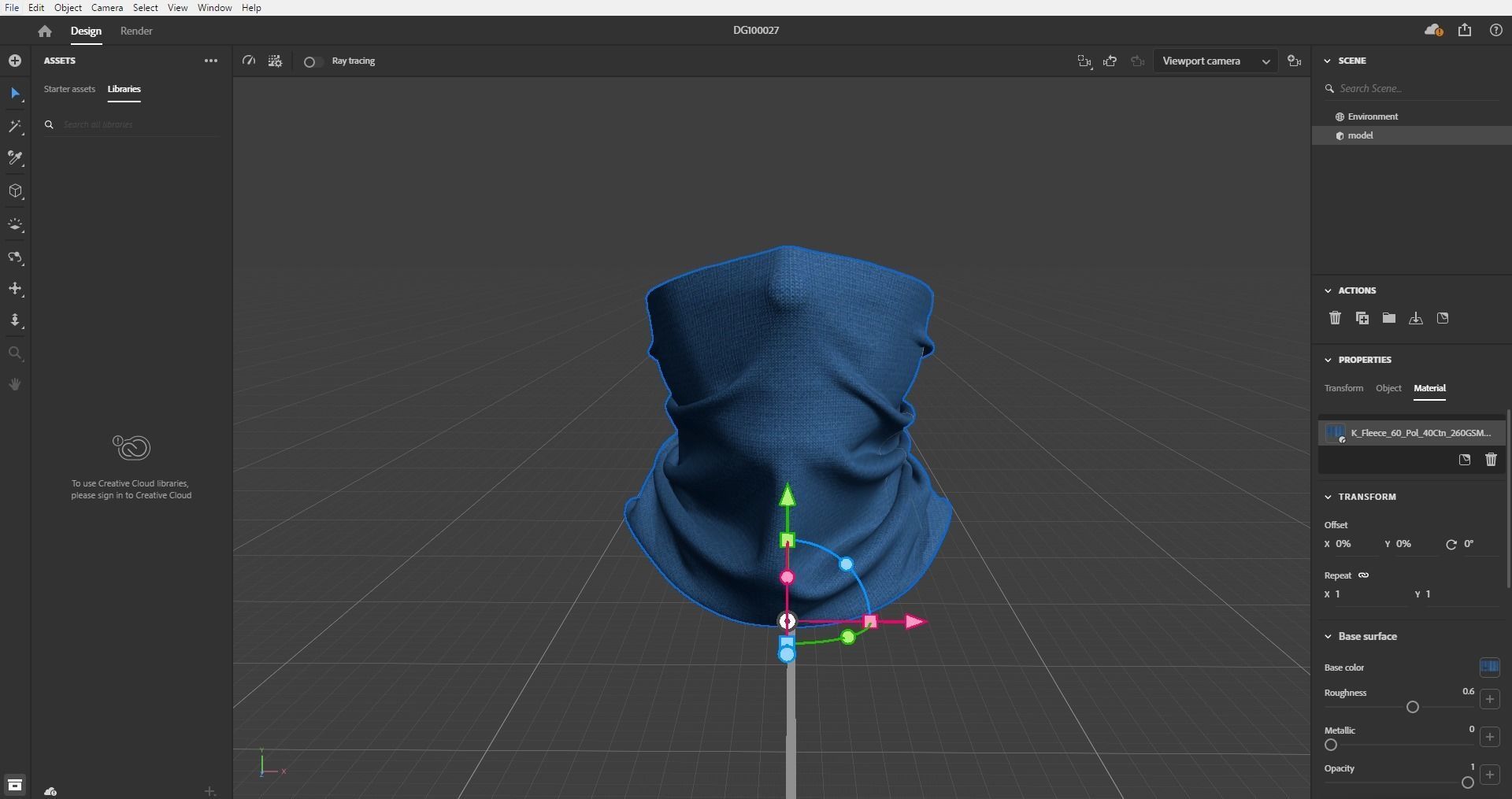Image resolution: width=1512 pixels, height=799 pixels.
Task: Open the Object menu
Action: pos(68,8)
